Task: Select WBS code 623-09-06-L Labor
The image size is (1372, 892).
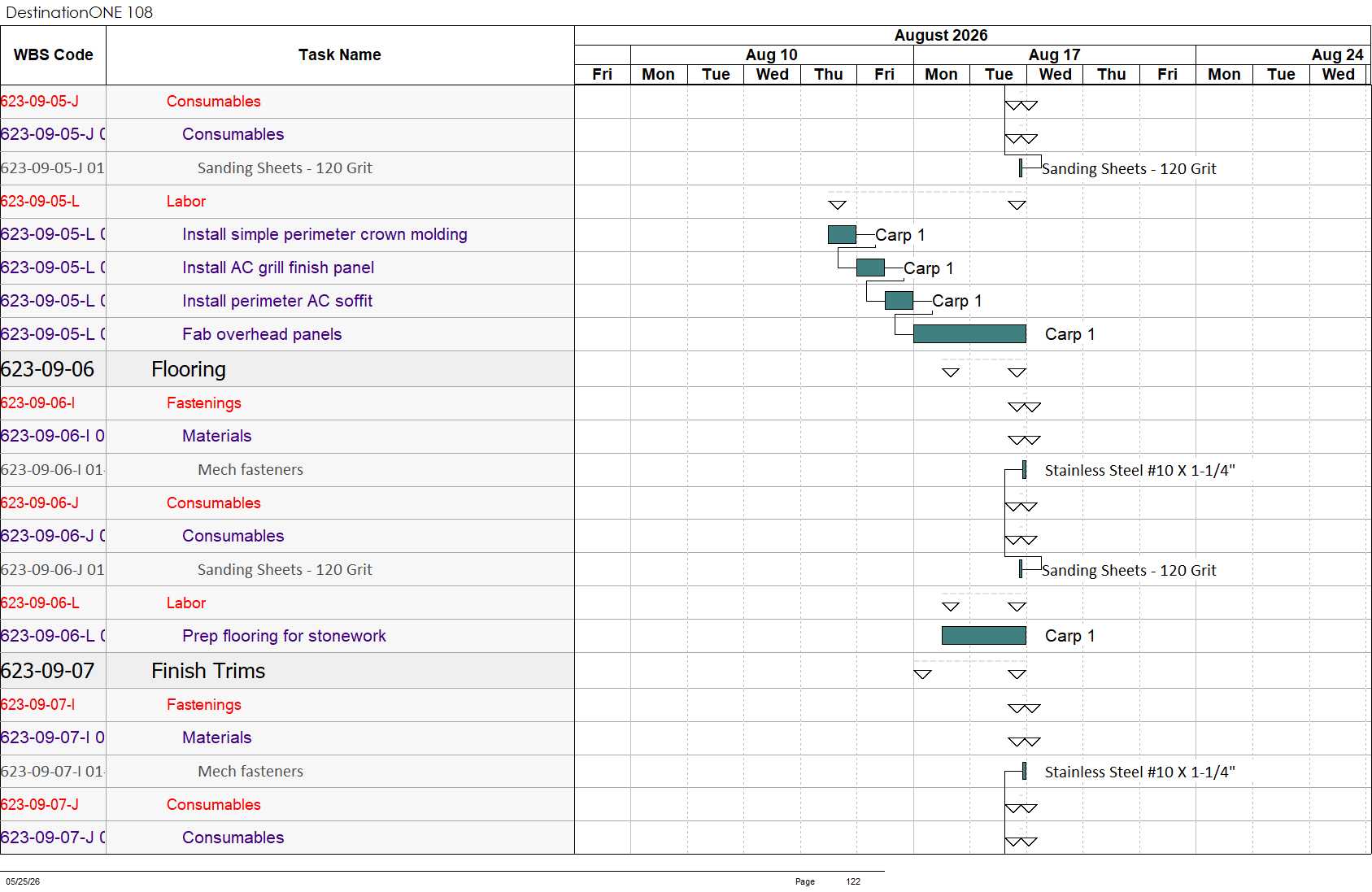Action: [x=40, y=603]
